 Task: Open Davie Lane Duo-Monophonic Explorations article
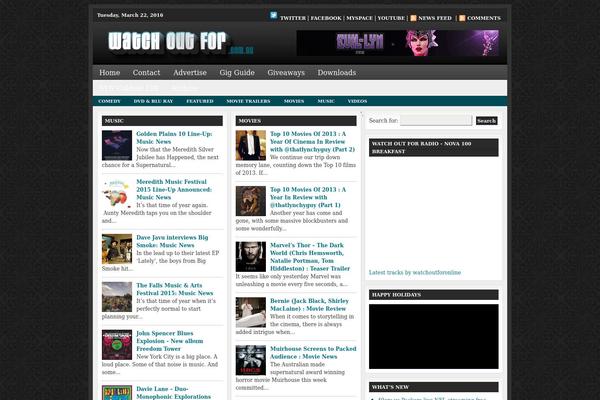pos(173,393)
